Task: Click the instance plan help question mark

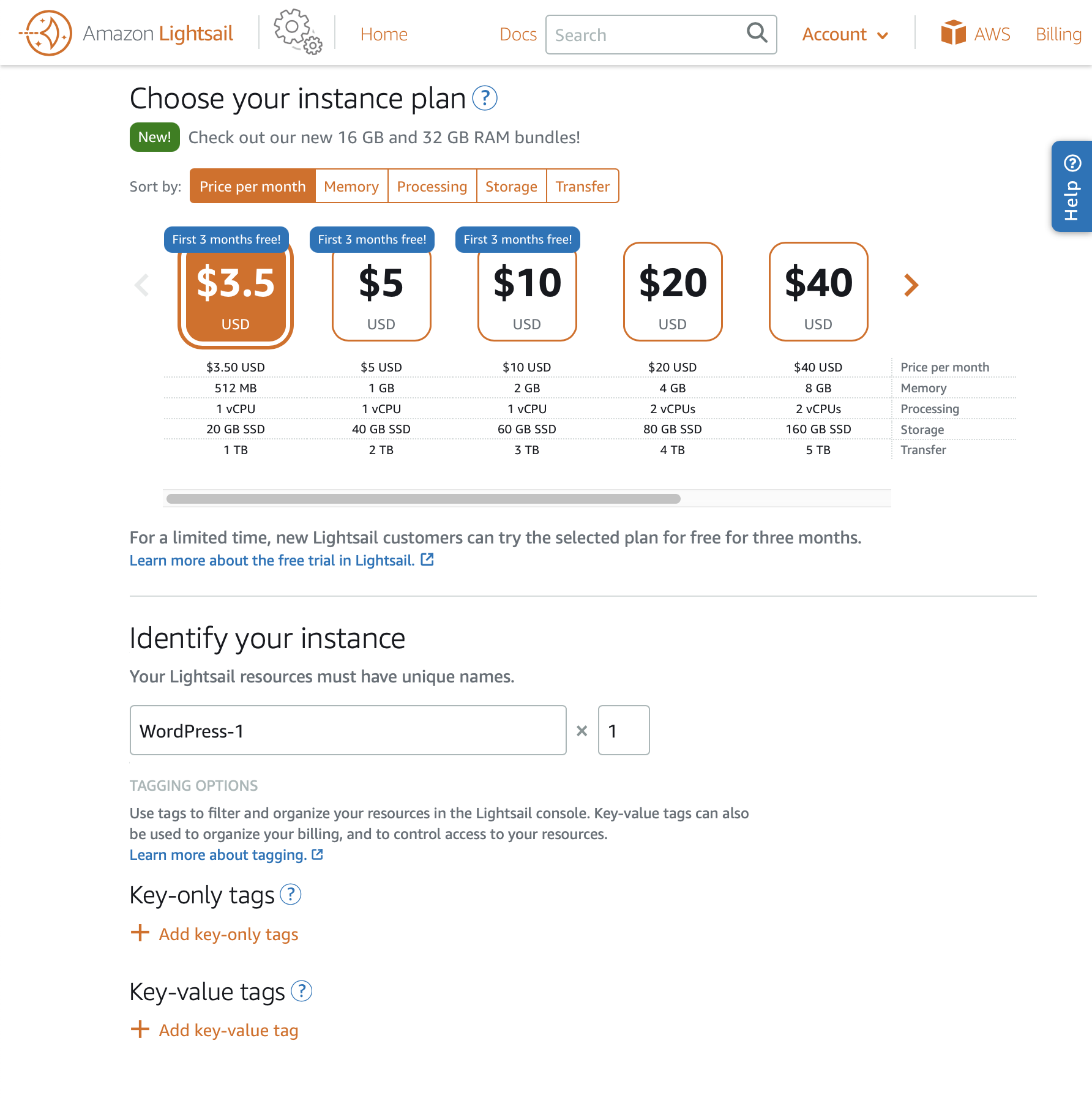Action: point(484,98)
